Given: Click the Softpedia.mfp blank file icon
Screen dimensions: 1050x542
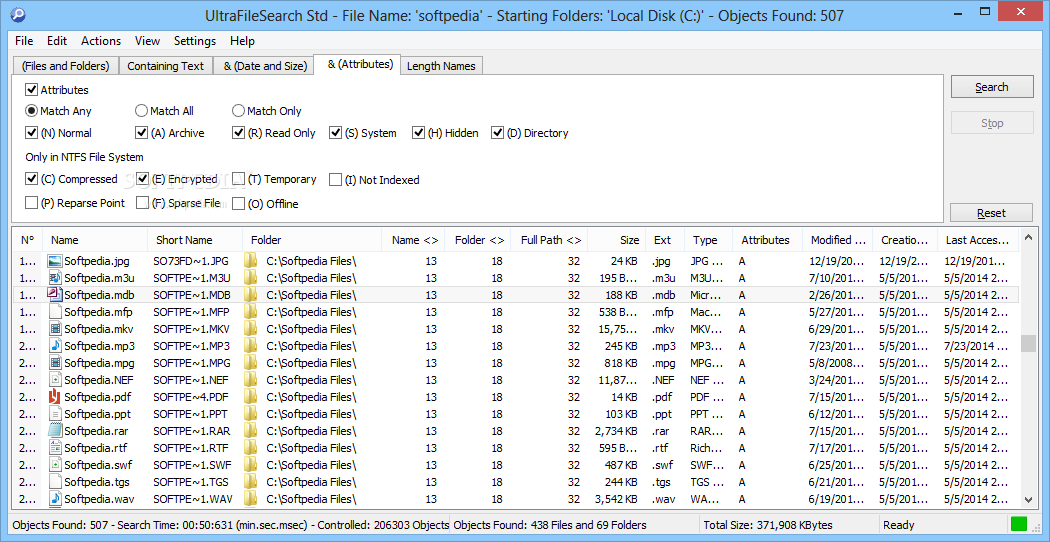Looking at the screenshot, I should [55, 312].
